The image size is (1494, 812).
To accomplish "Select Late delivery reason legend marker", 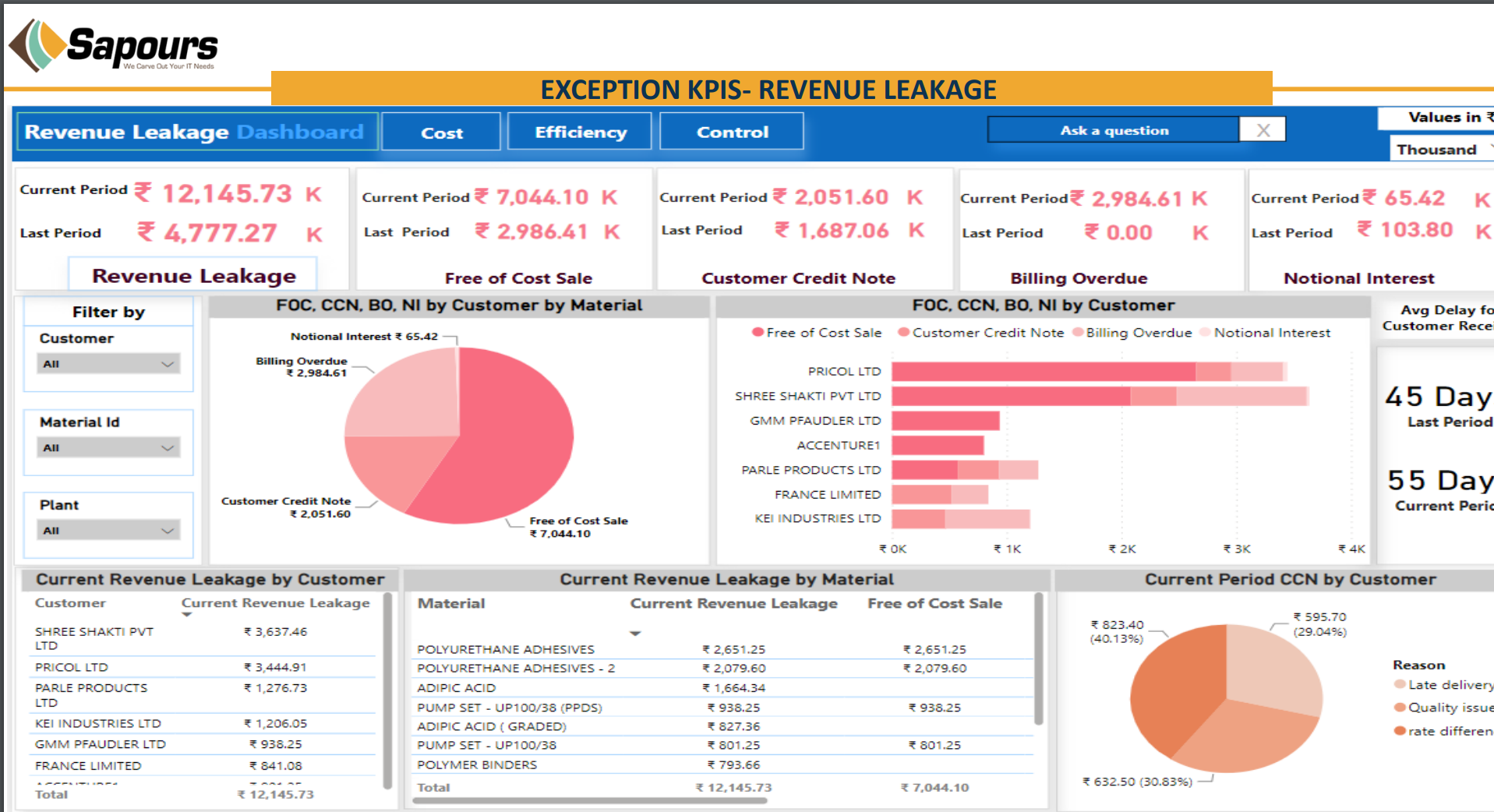I will pyautogui.click(x=1400, y=684).
